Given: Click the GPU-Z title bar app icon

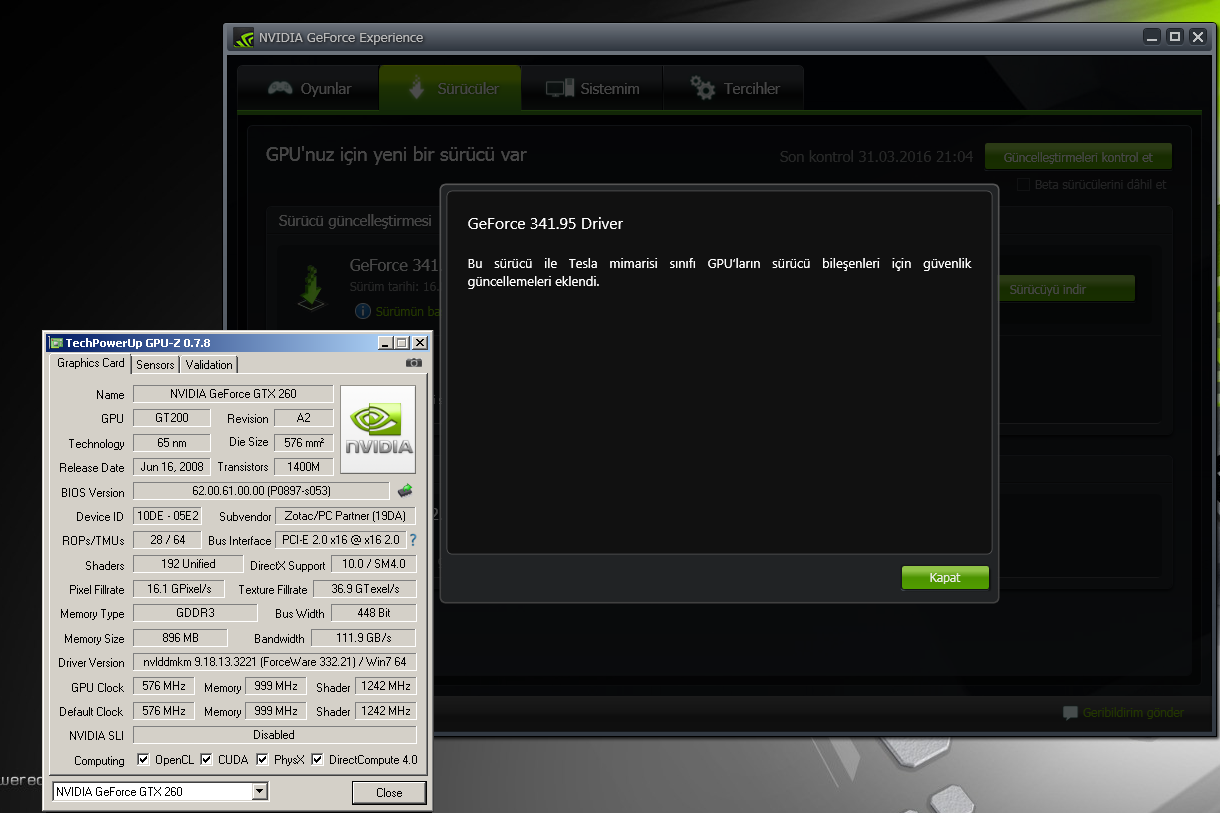Looking at the screenshot, I should click(x=56, y=343).
